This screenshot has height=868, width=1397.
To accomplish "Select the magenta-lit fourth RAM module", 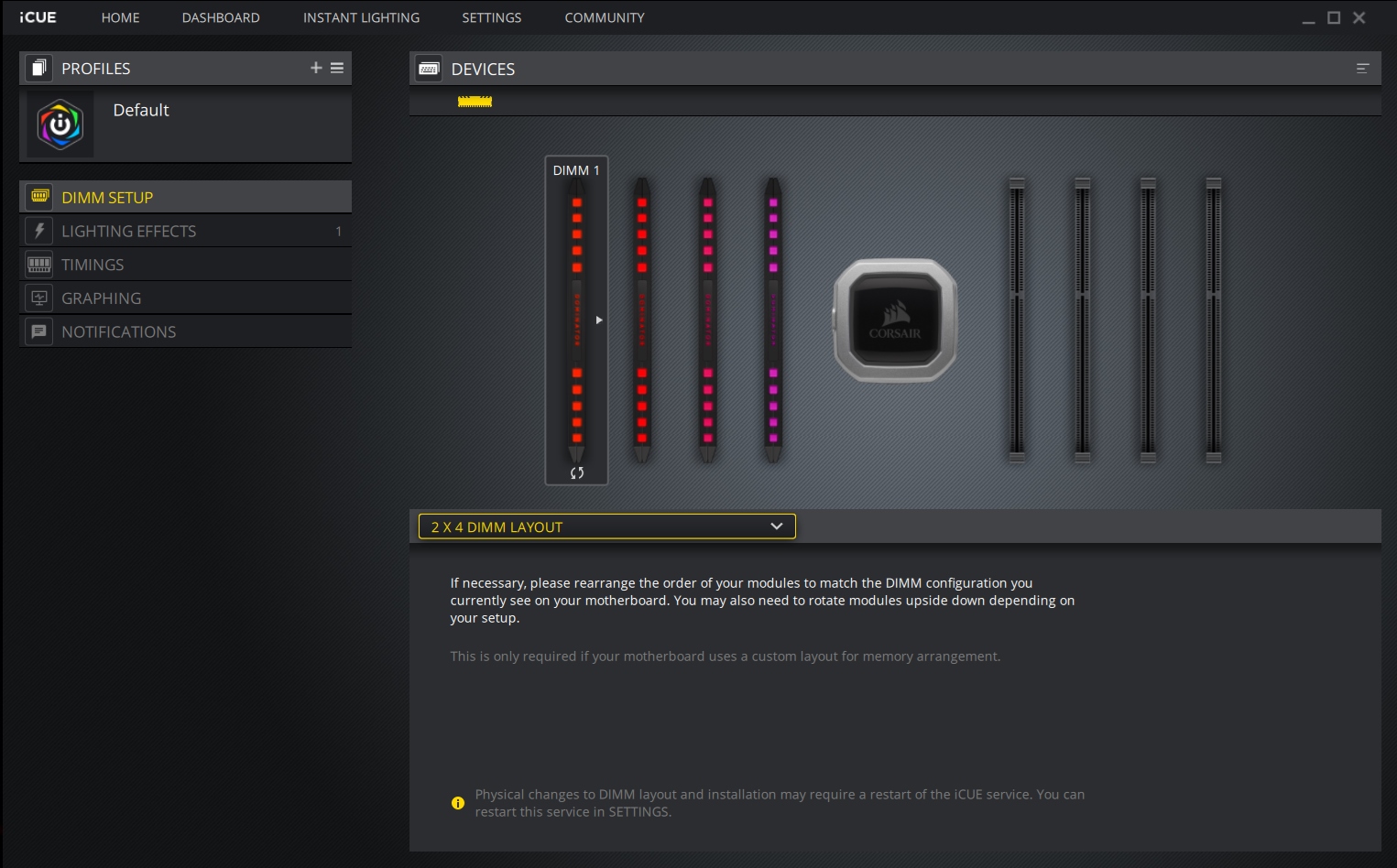I will click(x=773, y=320).
